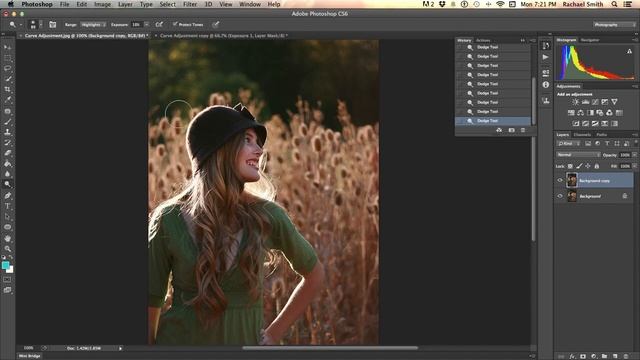Add a Color Balance adjustment
Viewport: 640px width, 360px height.
(x=580, y=113)
